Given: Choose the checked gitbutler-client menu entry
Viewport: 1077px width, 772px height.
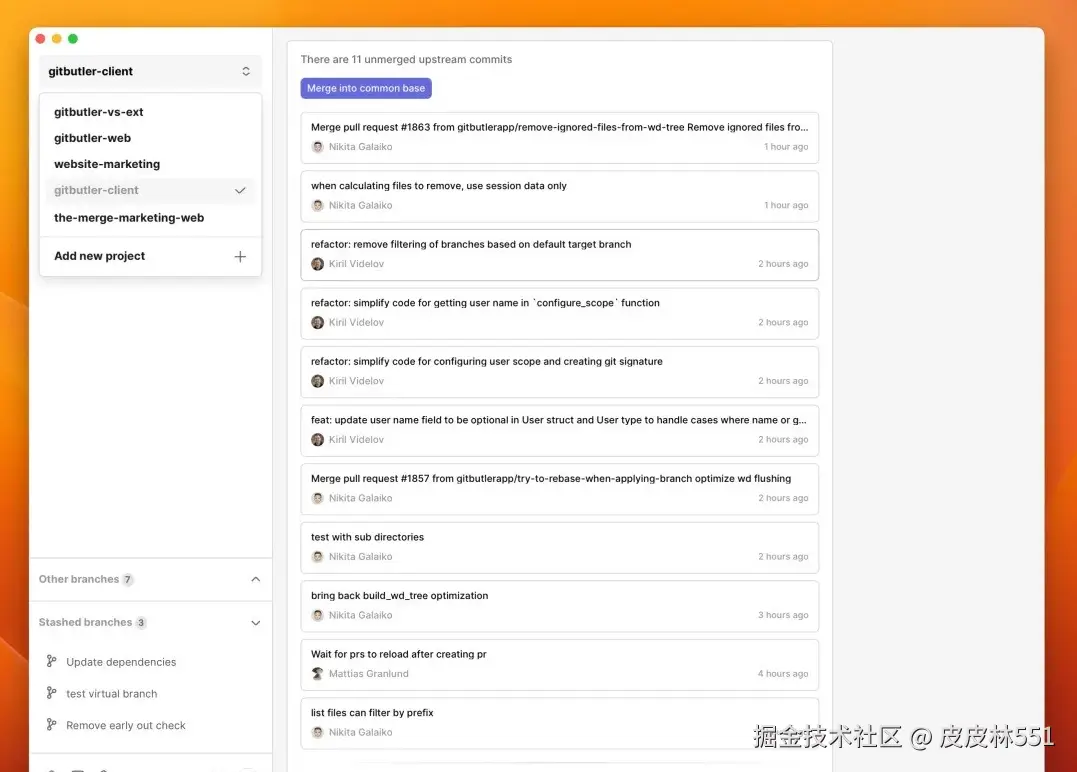Looking at the screenshot, I should [x=150, y=190].
